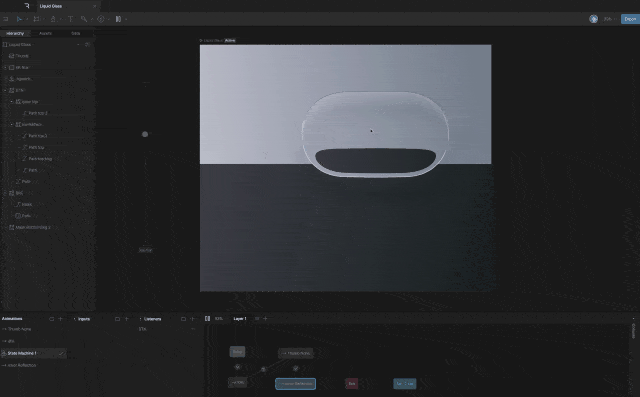Open dropdown arrow beside mode toggle

click(x=126, y=19)
